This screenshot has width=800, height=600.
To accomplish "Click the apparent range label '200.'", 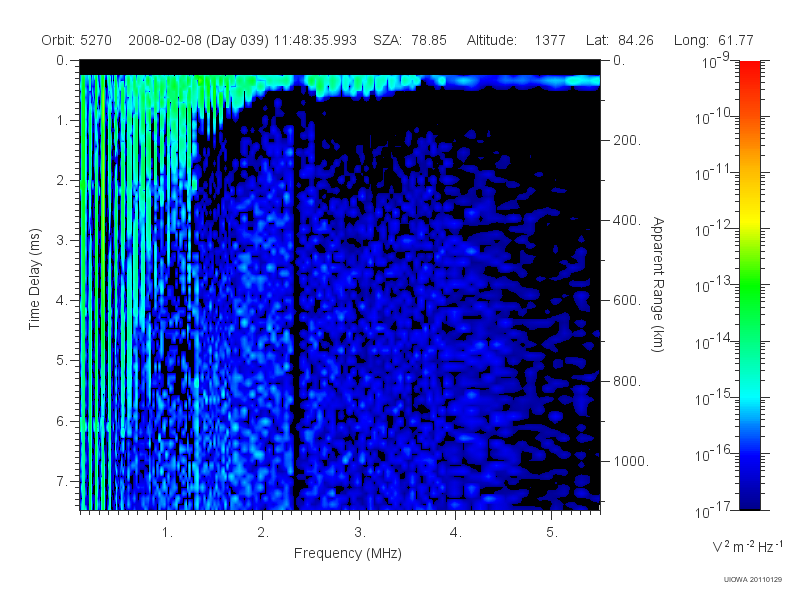I will click(627, 140).
